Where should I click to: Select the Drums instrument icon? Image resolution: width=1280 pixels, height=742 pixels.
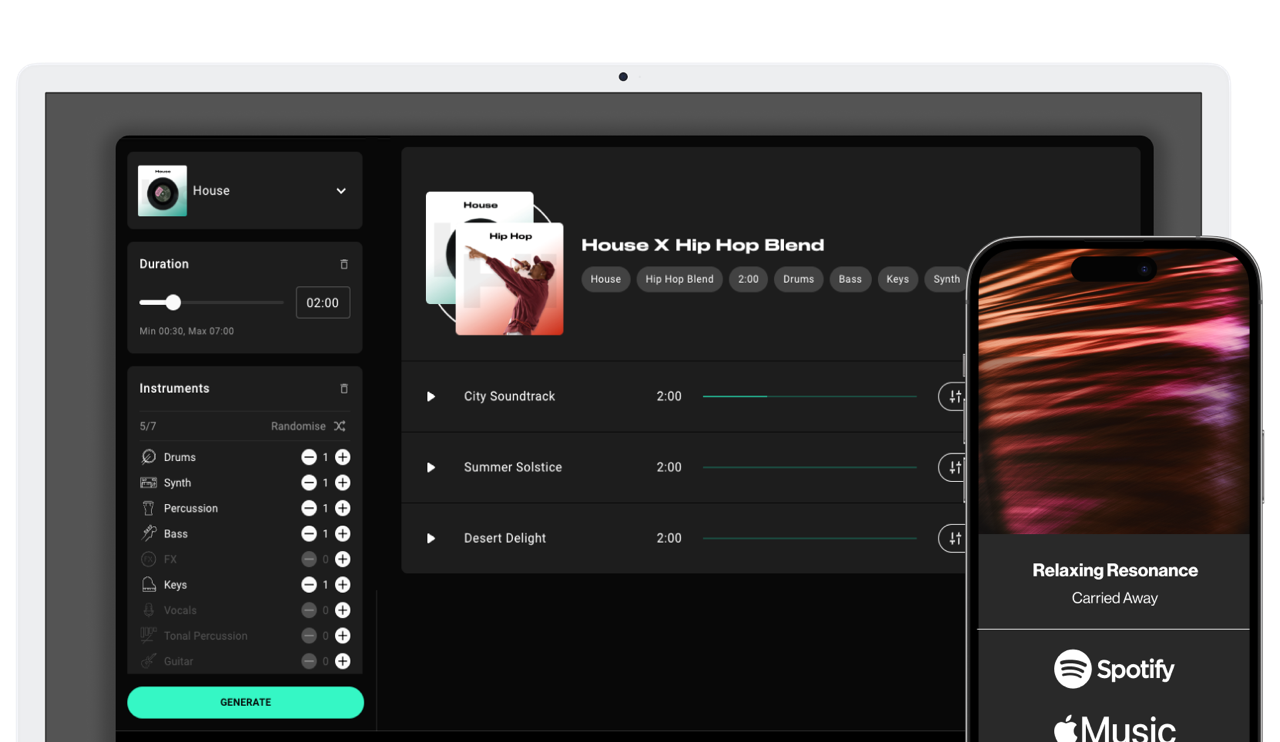coord(148,456)
